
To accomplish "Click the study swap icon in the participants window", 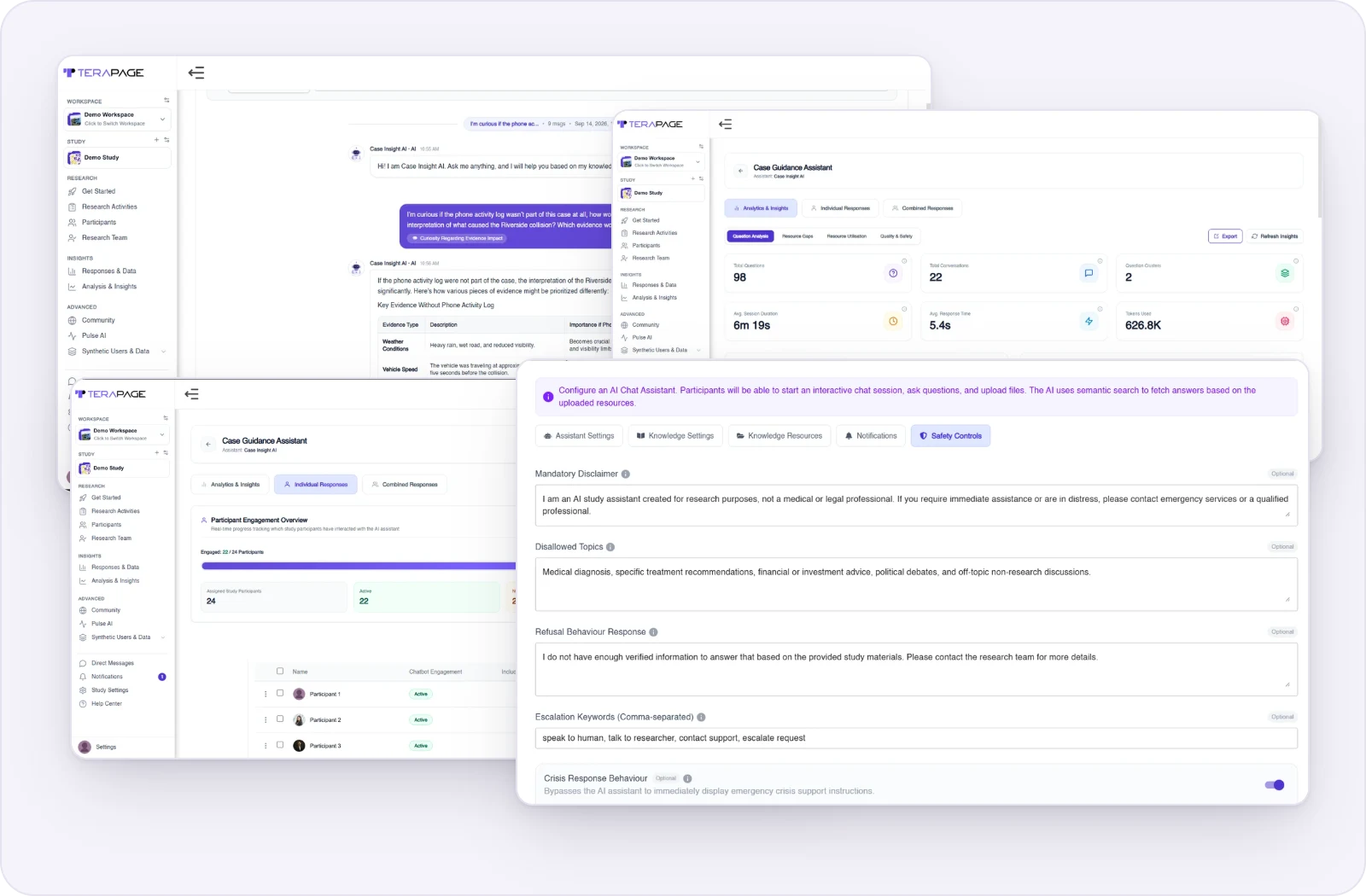I will [x=166, y=453].
